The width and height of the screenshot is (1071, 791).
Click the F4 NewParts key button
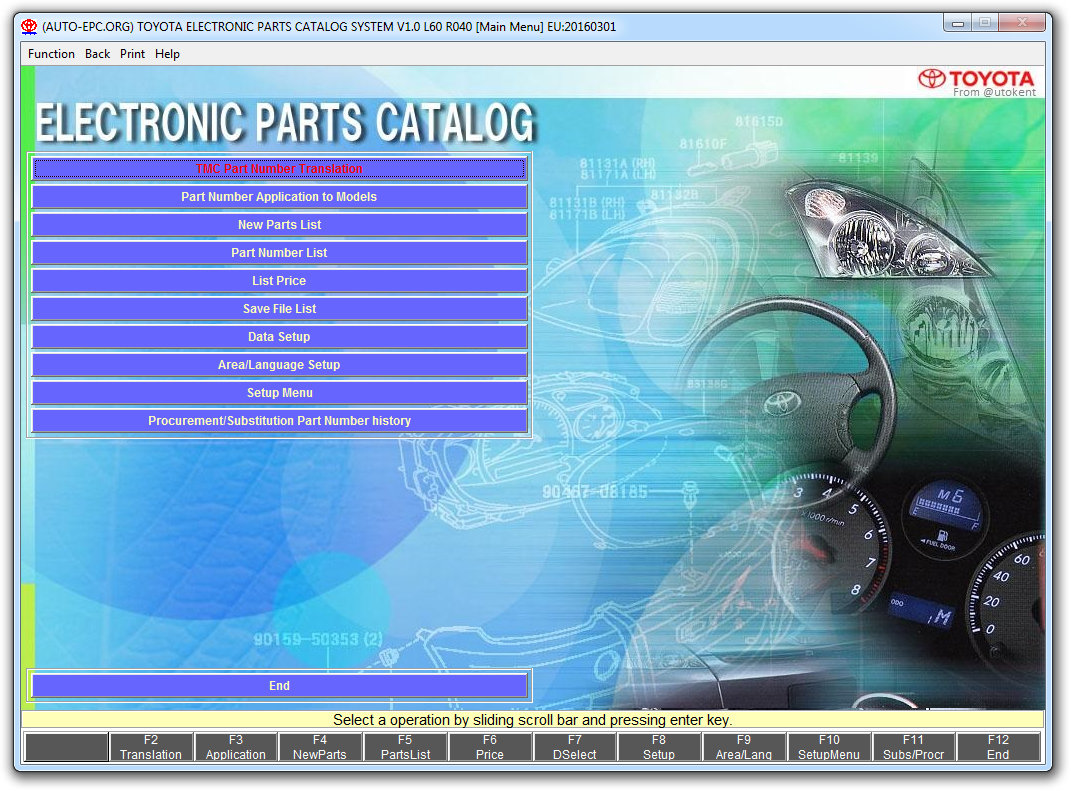point(320,747)
